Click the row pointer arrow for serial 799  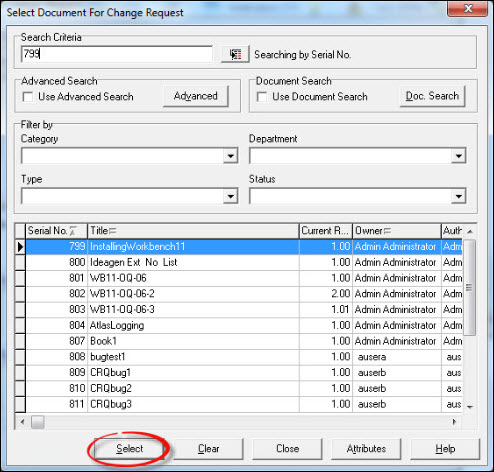pos(20,247)
